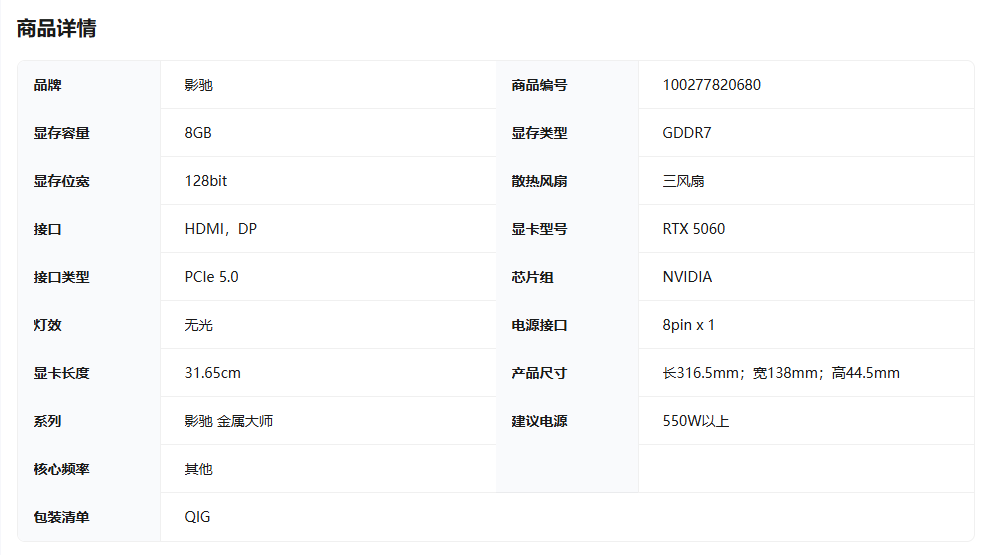The height and width of the screenshot is (555, 984).
Task: Click the GDDR7 memory type value
Action: tap(686, 133)
